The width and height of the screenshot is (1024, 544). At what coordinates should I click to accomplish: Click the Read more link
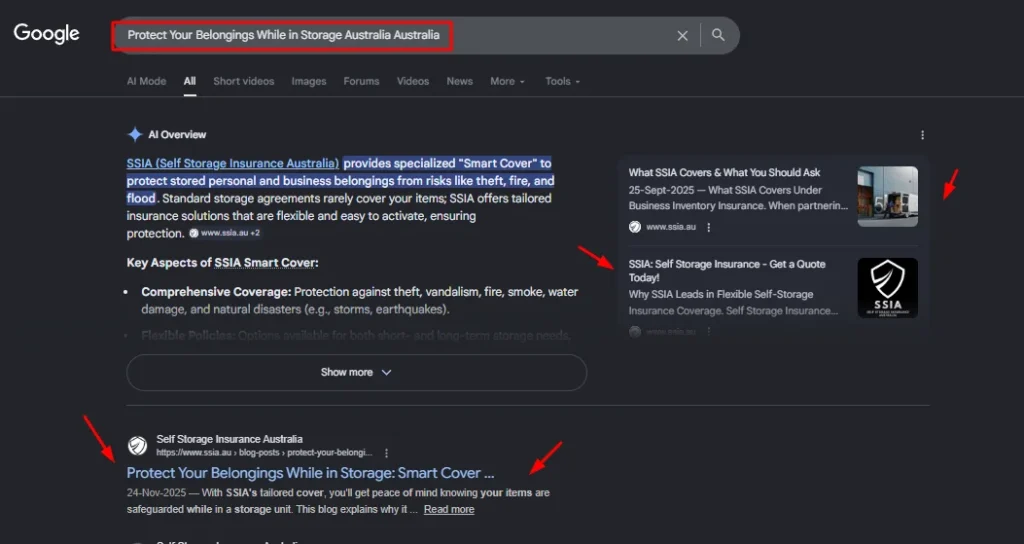pos(449,509)
